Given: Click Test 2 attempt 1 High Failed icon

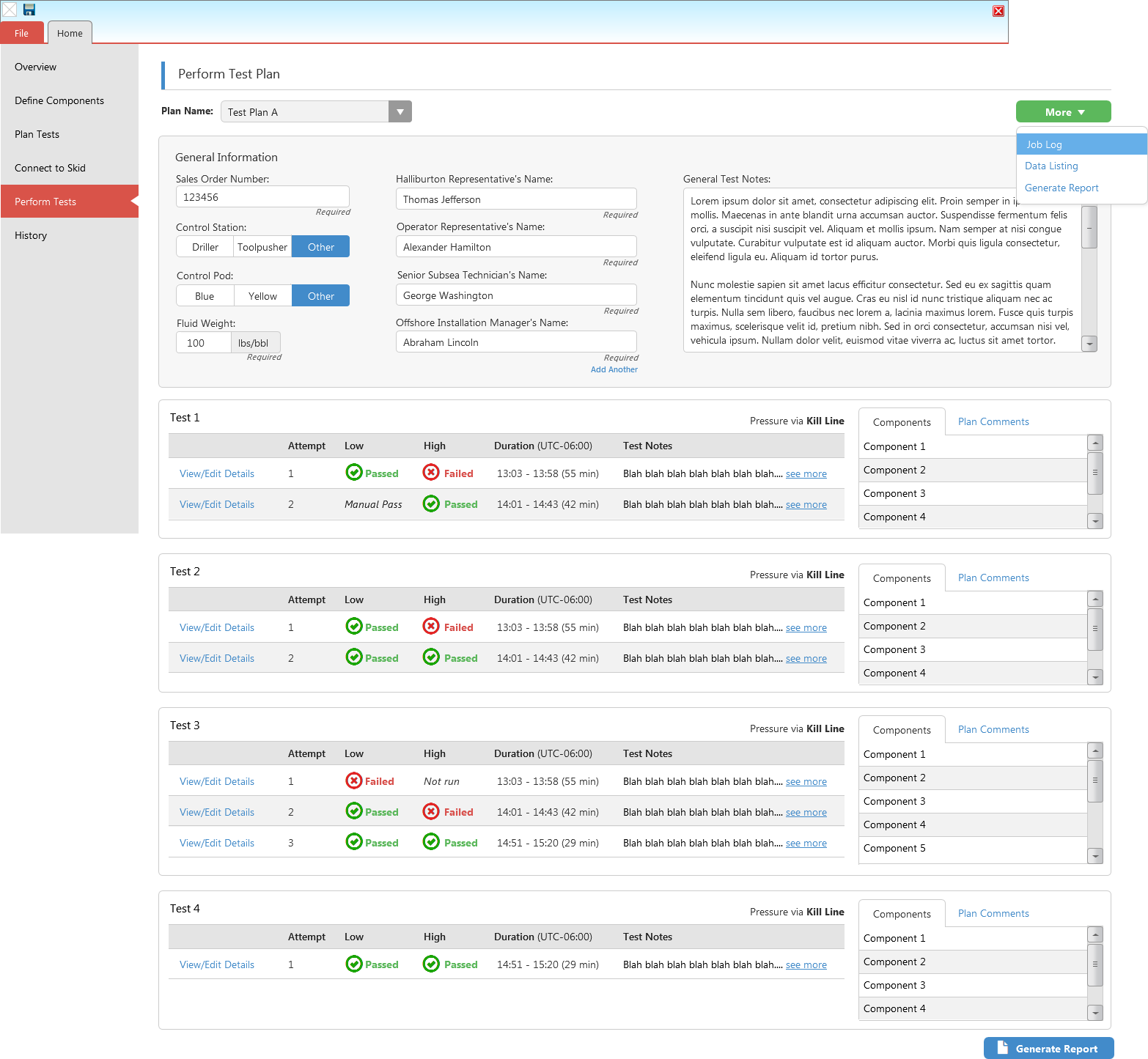Looking at the screenshot, I should pos(431,627).
